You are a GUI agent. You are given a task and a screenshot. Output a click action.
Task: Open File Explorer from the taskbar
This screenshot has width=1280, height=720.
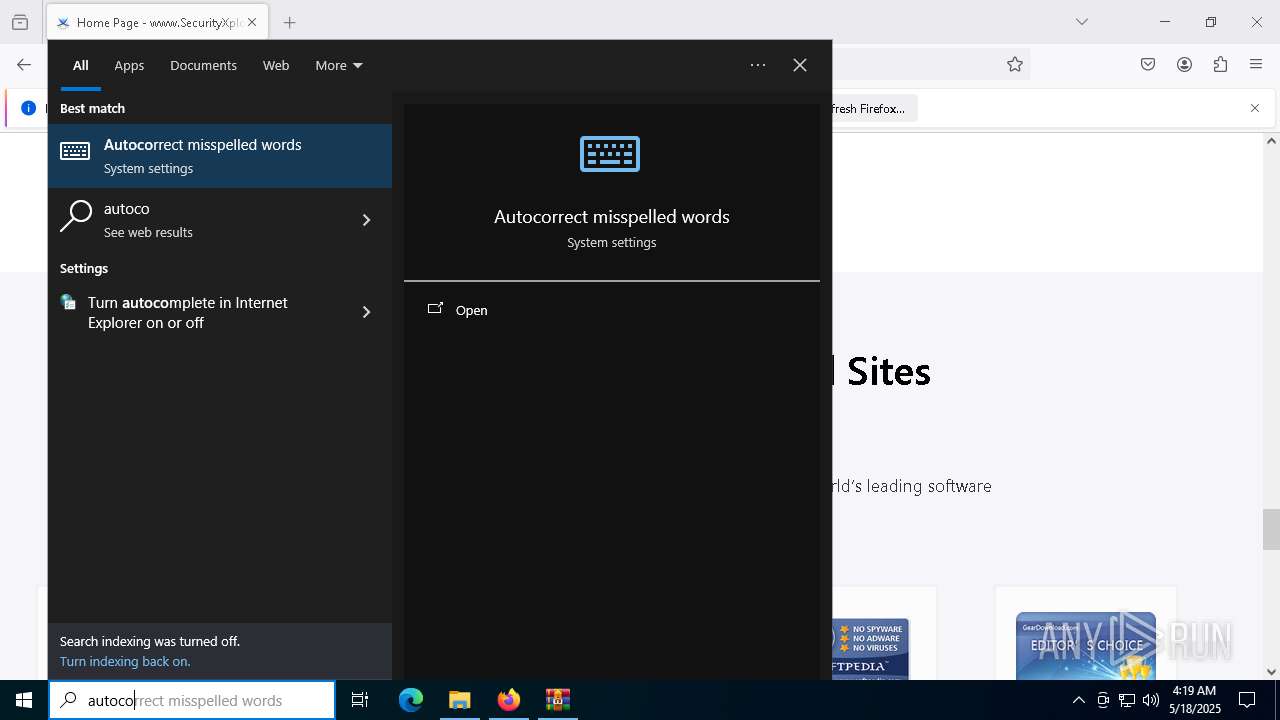(459, 700)
